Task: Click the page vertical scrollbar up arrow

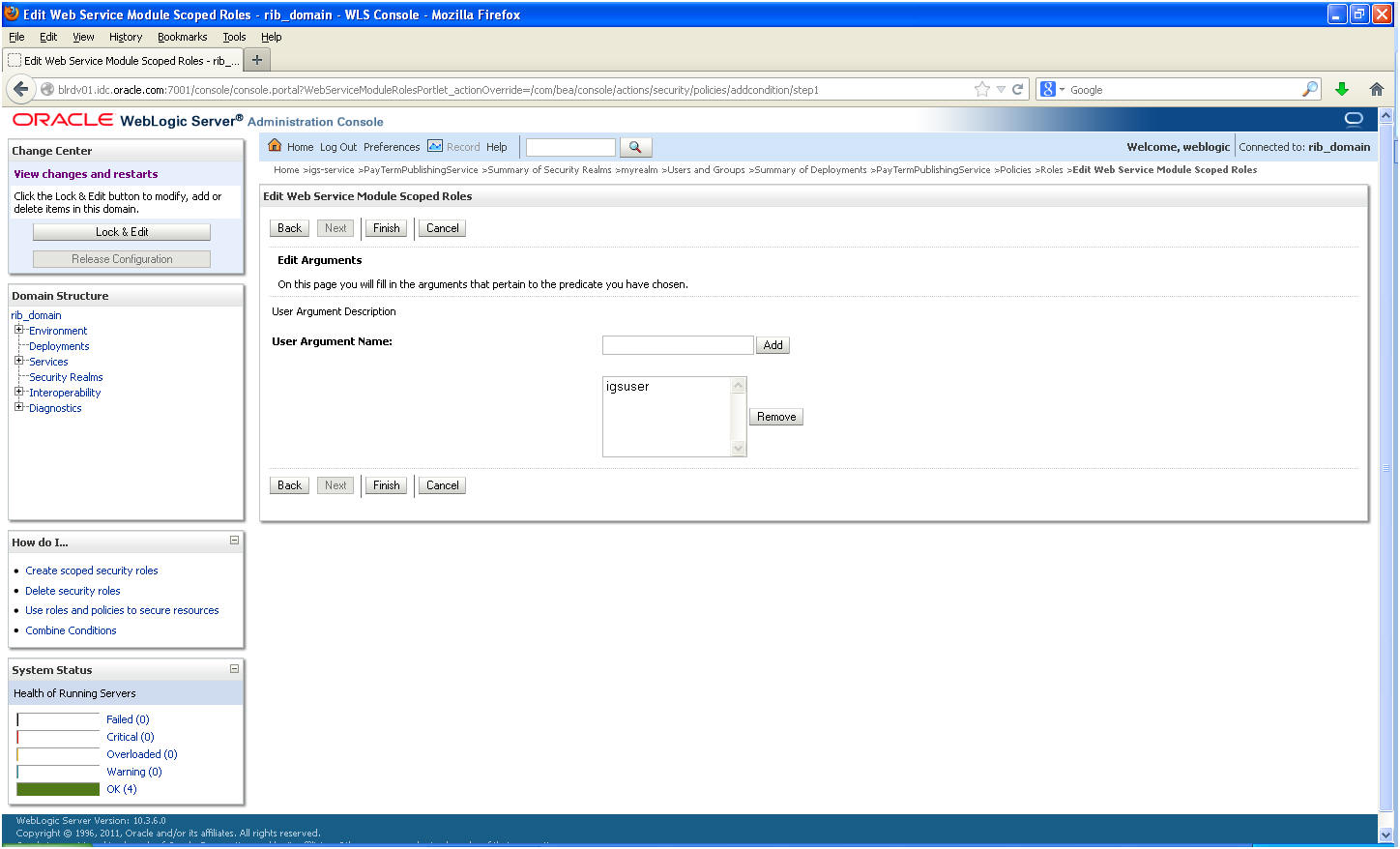Action: click(1385, 115)
